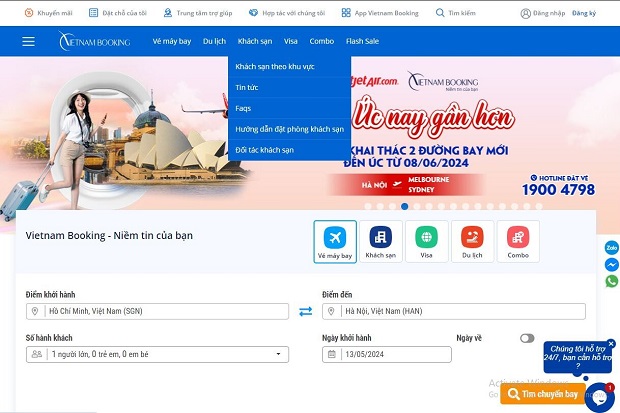Click the hotline 1900 4798 number
The image size is (620, 413).
tap(558, 190)
